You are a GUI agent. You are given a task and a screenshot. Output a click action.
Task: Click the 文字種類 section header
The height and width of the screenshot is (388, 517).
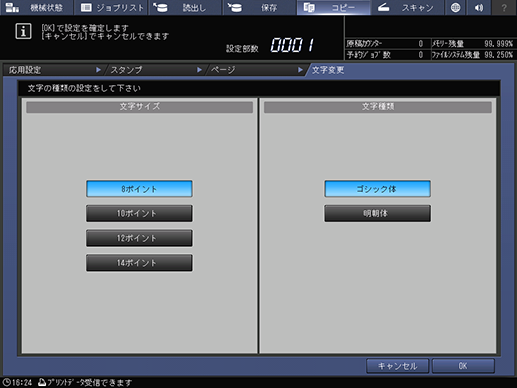point(378,107)
